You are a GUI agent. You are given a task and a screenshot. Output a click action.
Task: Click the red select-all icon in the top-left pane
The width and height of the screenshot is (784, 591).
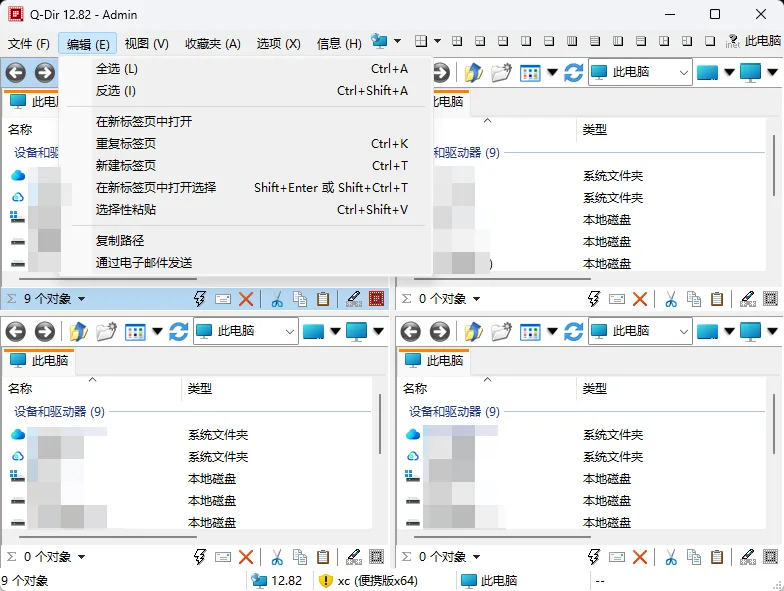376,298
